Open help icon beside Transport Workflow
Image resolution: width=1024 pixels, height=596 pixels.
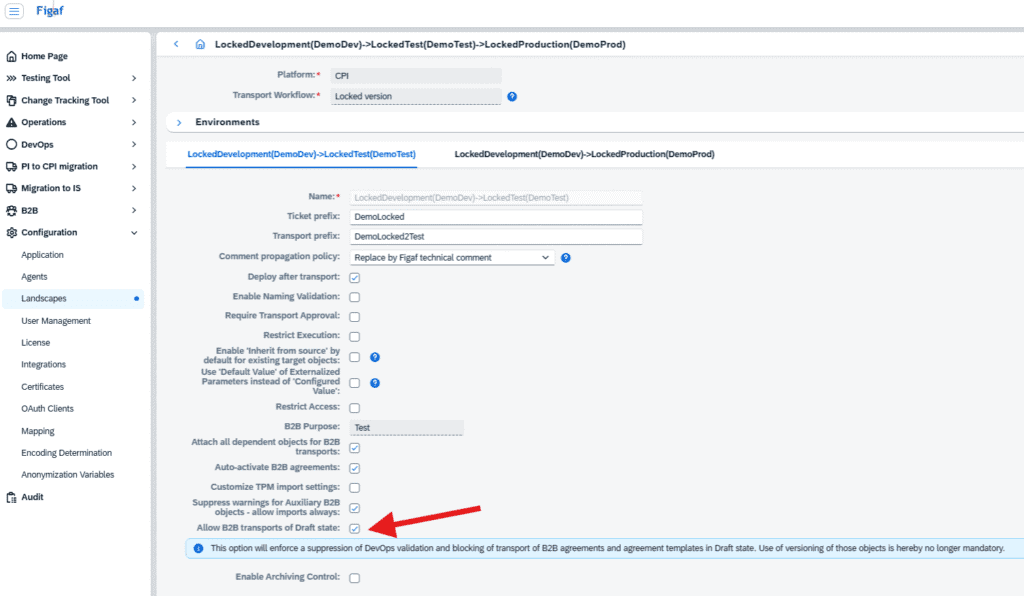512,96
